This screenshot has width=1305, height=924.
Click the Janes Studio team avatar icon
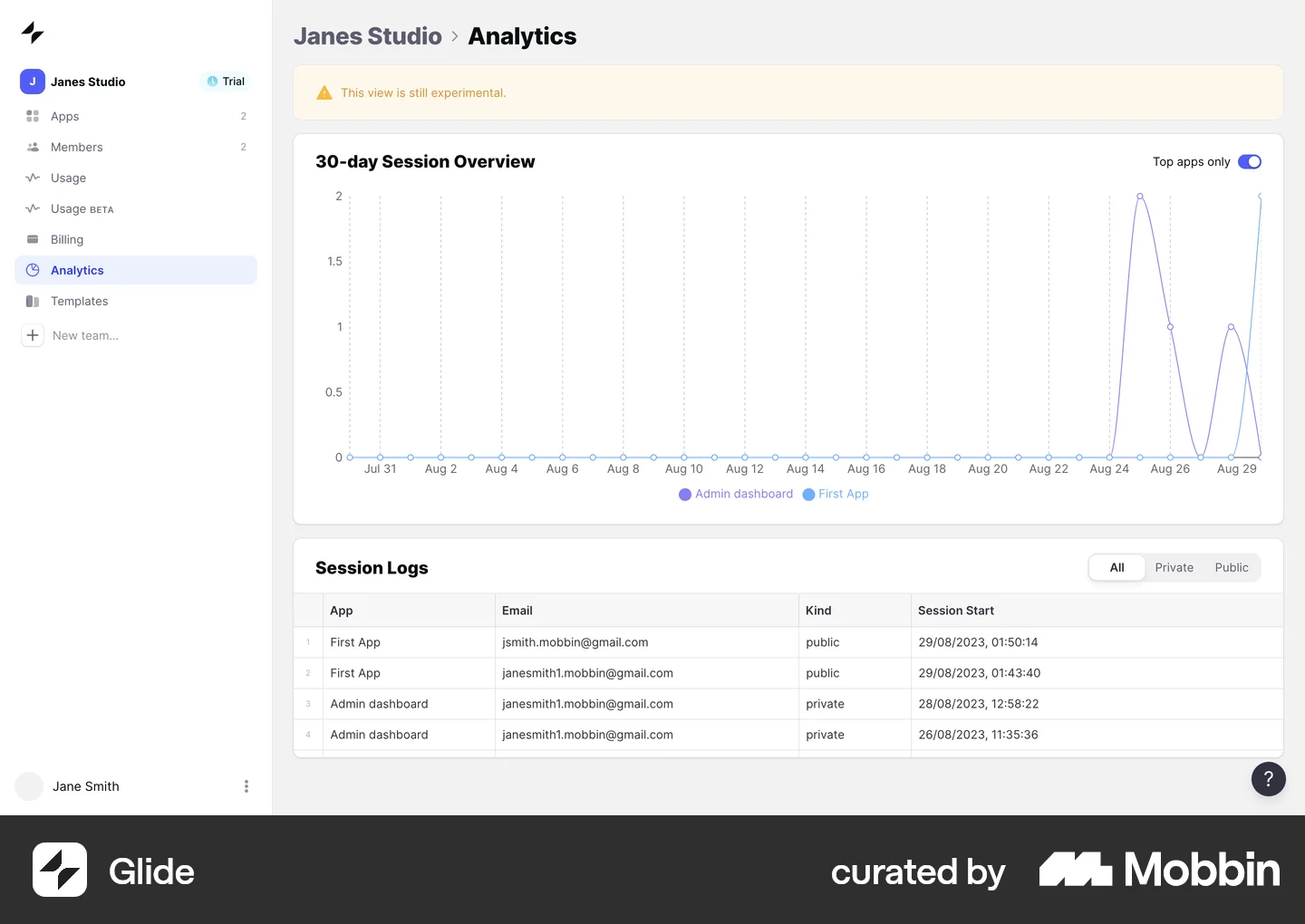(x=33, y=82)
